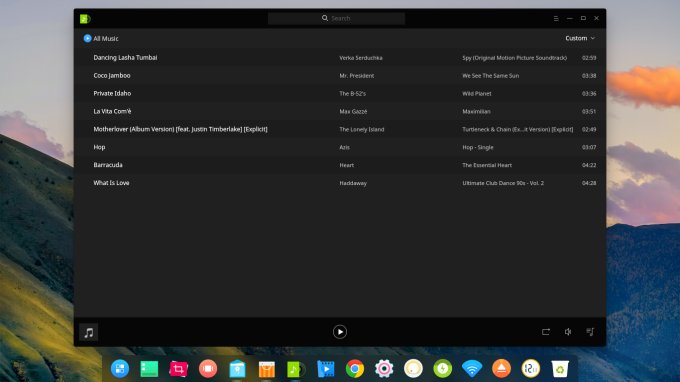Viewport: 680px width, 382px height.
Task: Start playback with the Play button
Action: [x=340, y=332]
